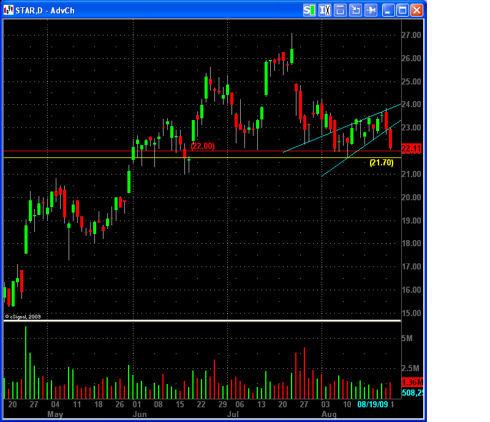Click the interval link 'I' icon
This screenshot has width=490, height=422.
[x=324, y=10]
